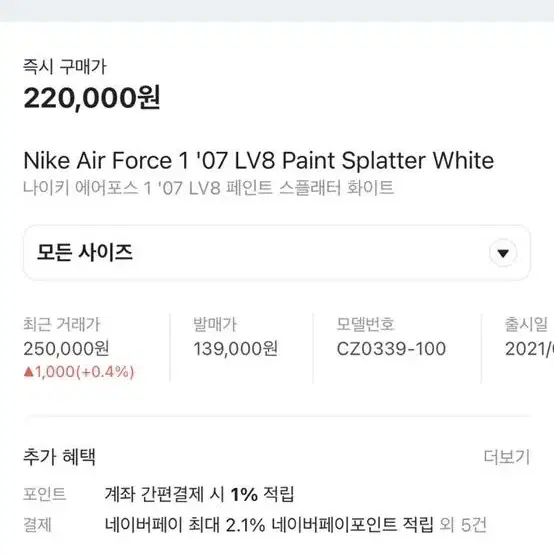Click the 발매가 139,000원 release price
The width and height of the screenshot is (554, 554).
pyautogui.click(x=235, y=349)
